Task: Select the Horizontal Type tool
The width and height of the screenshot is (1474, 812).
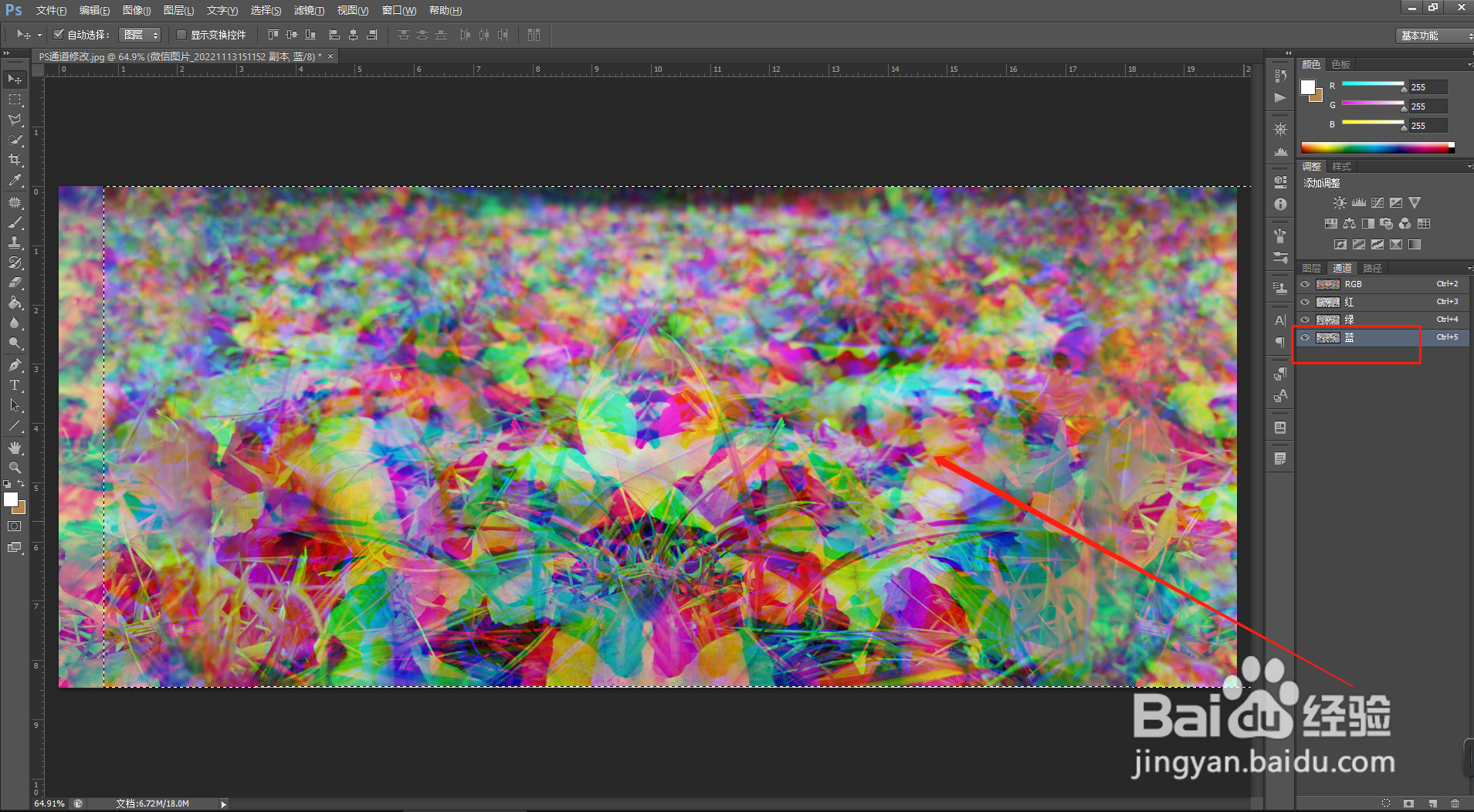Action: point(15,385)
